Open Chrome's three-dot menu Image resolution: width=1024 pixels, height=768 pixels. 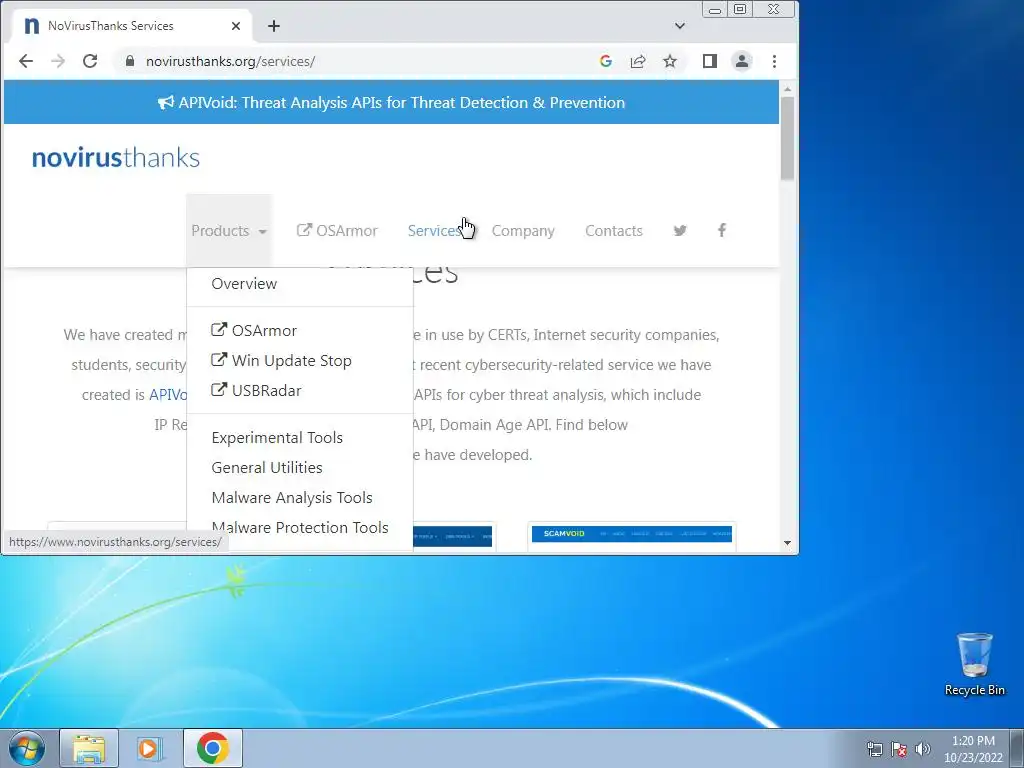[x=775, y=61]
